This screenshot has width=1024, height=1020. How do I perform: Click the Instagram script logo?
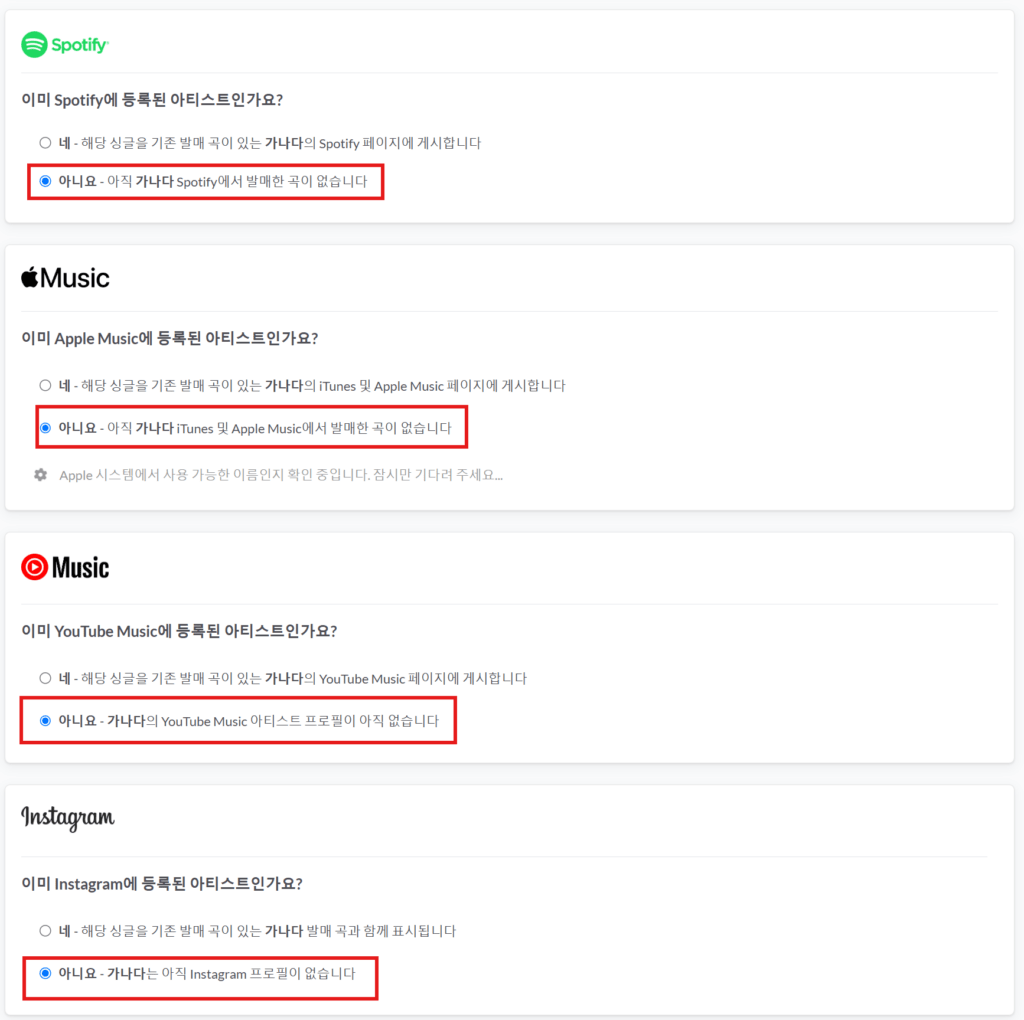click(68, 817)
